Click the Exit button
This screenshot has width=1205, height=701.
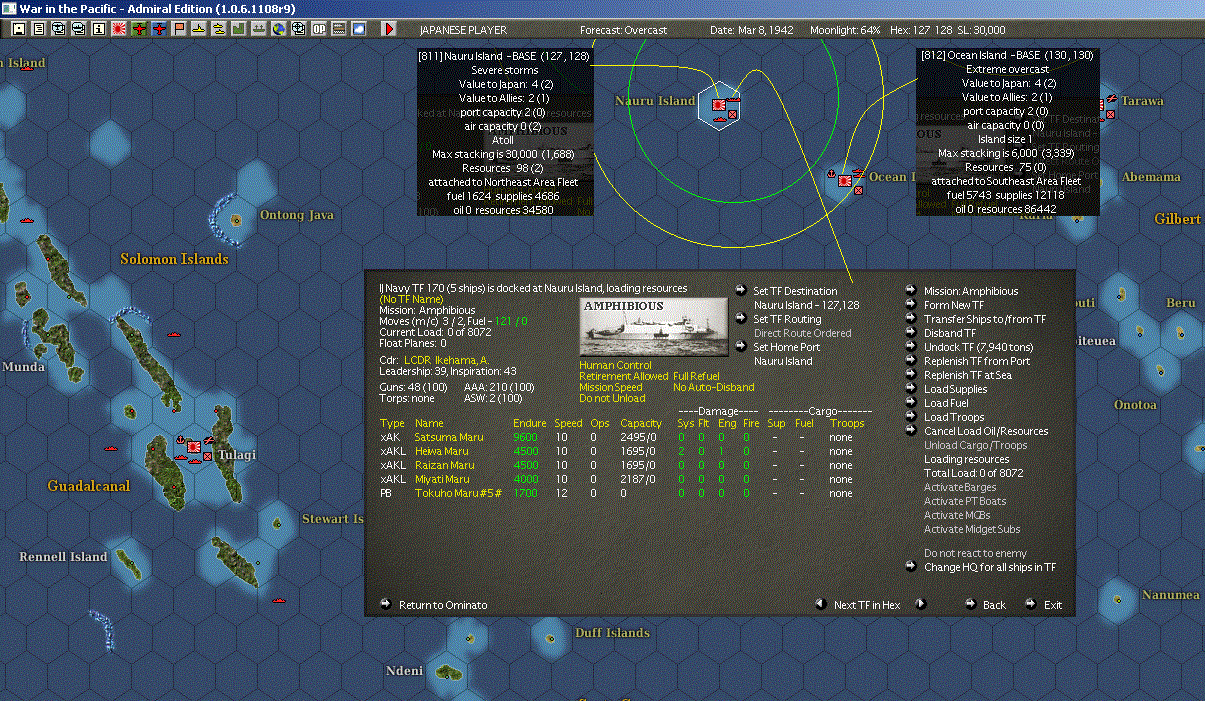1053,605
